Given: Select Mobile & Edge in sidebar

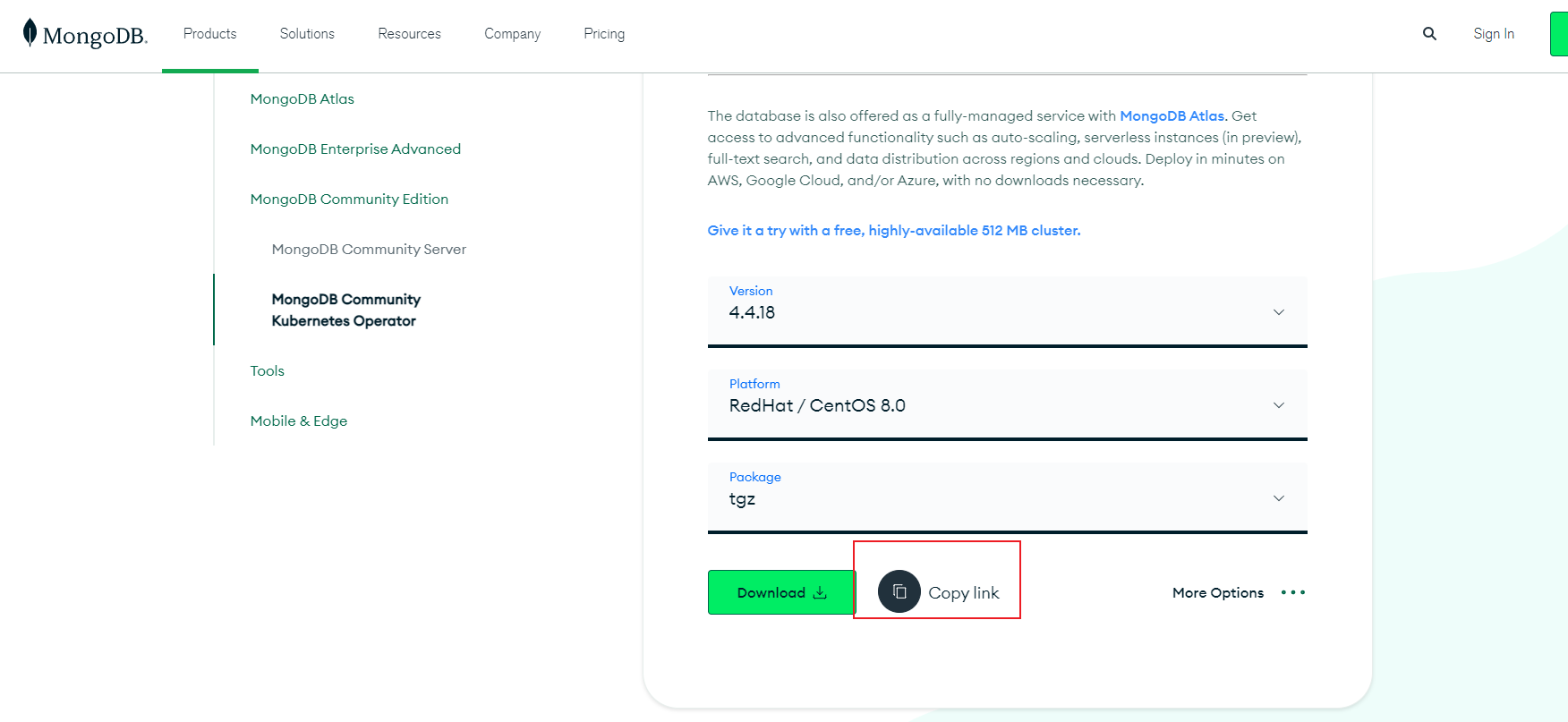Looking at the screenshot, I should click(x=299, y=420).
